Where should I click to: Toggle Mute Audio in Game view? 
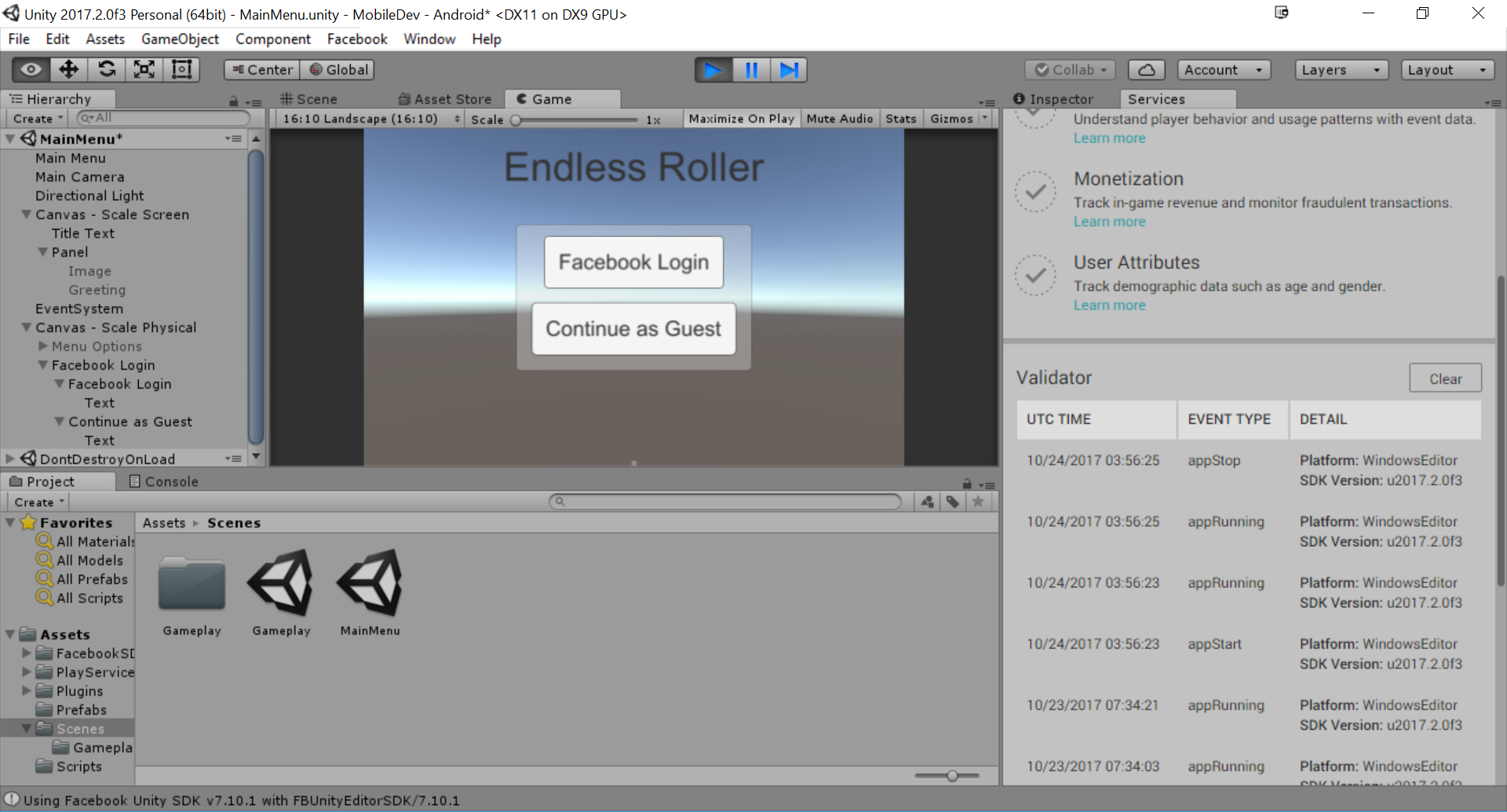point(839,118)
